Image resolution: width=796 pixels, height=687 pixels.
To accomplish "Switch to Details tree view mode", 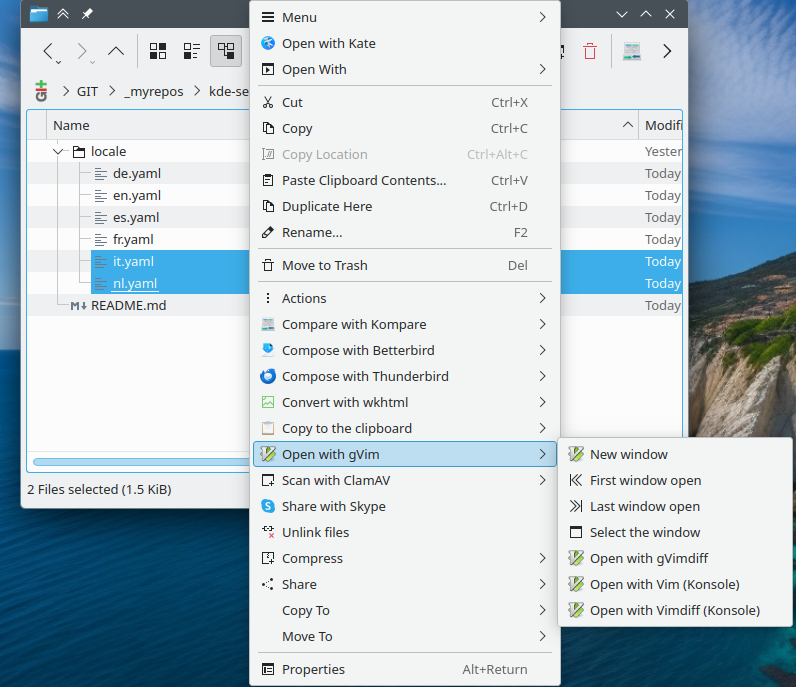I will click(226, 51).
